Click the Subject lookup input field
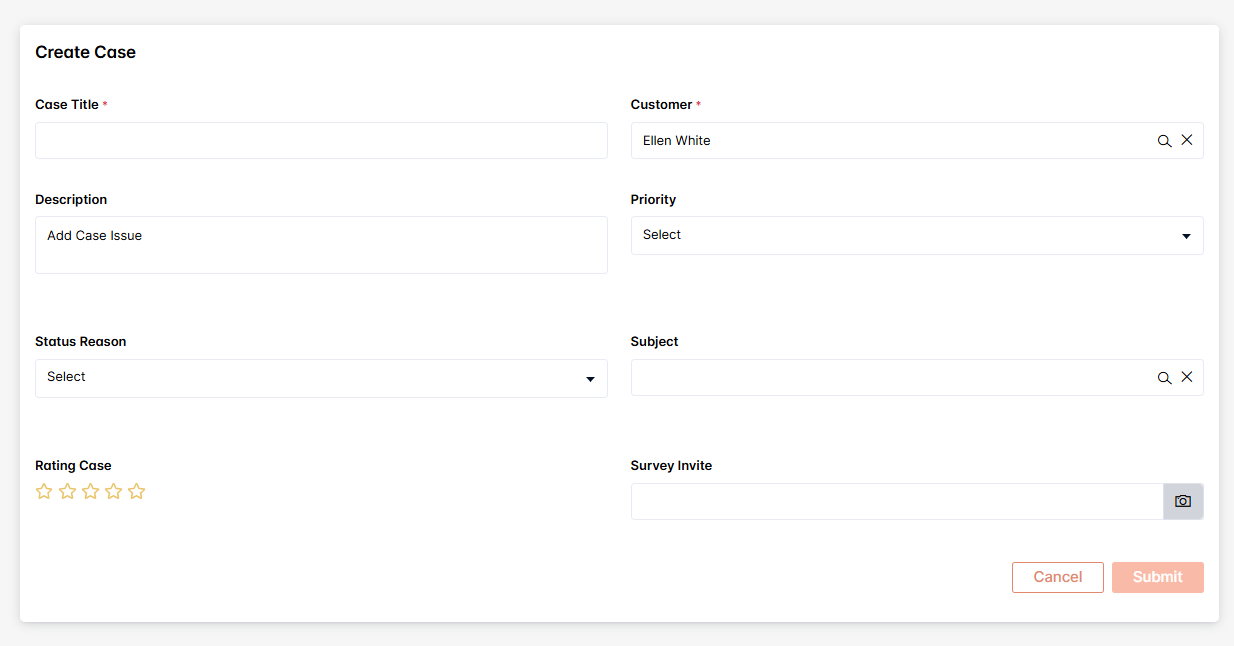Image resolution: width=1234 pixels, height=646 pixels. coord(890,378)
